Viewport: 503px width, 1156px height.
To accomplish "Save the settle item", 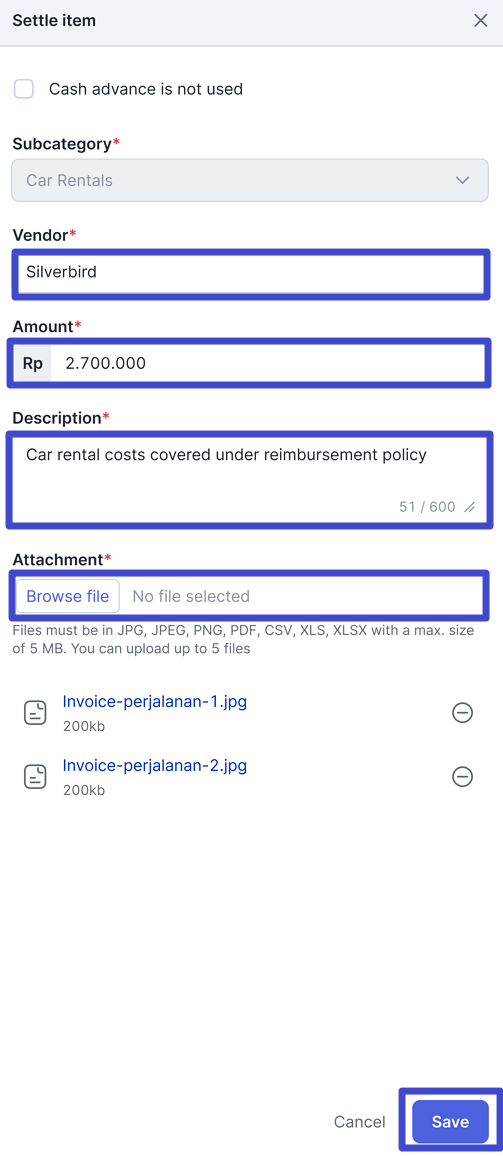I will (x=450, y=1121).
